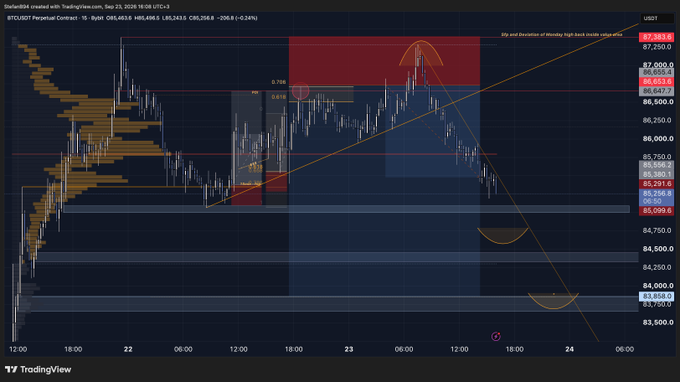Click the gray 85,556.2 price label

coord(657,165)
